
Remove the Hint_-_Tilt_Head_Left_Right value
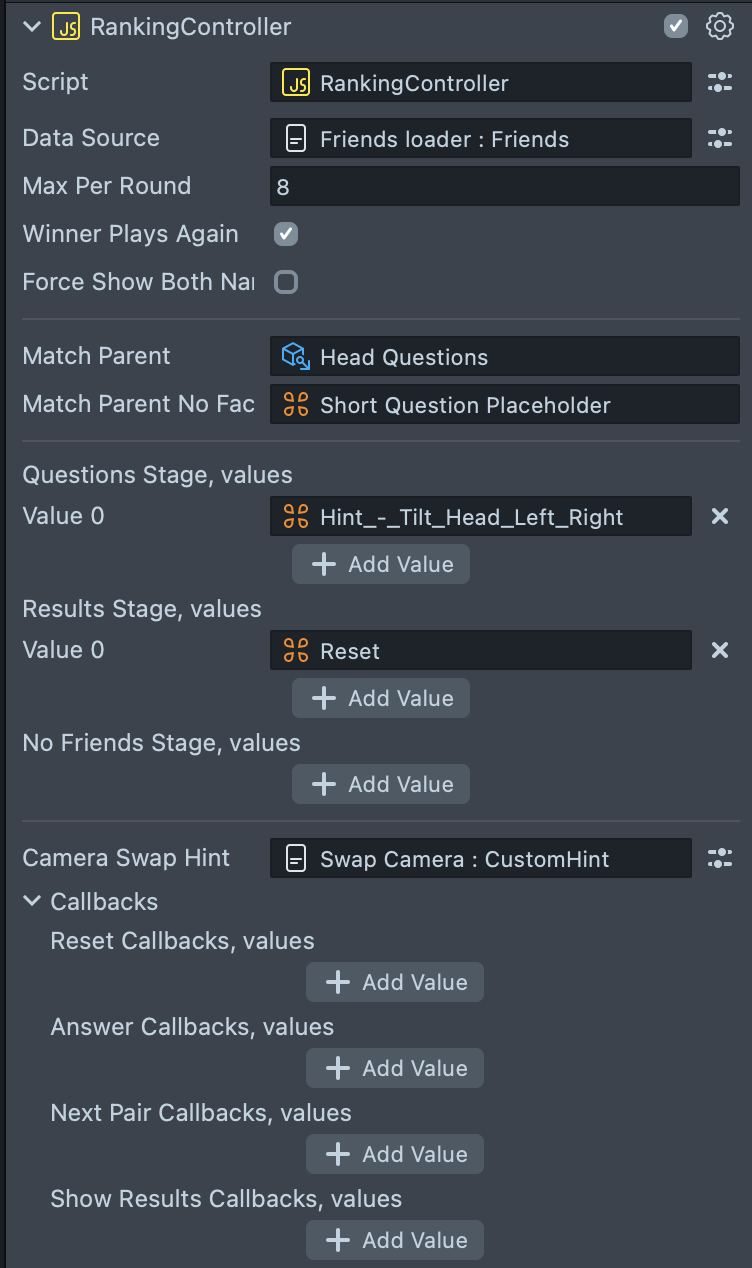pyautogui.click(x=720, y=517)
